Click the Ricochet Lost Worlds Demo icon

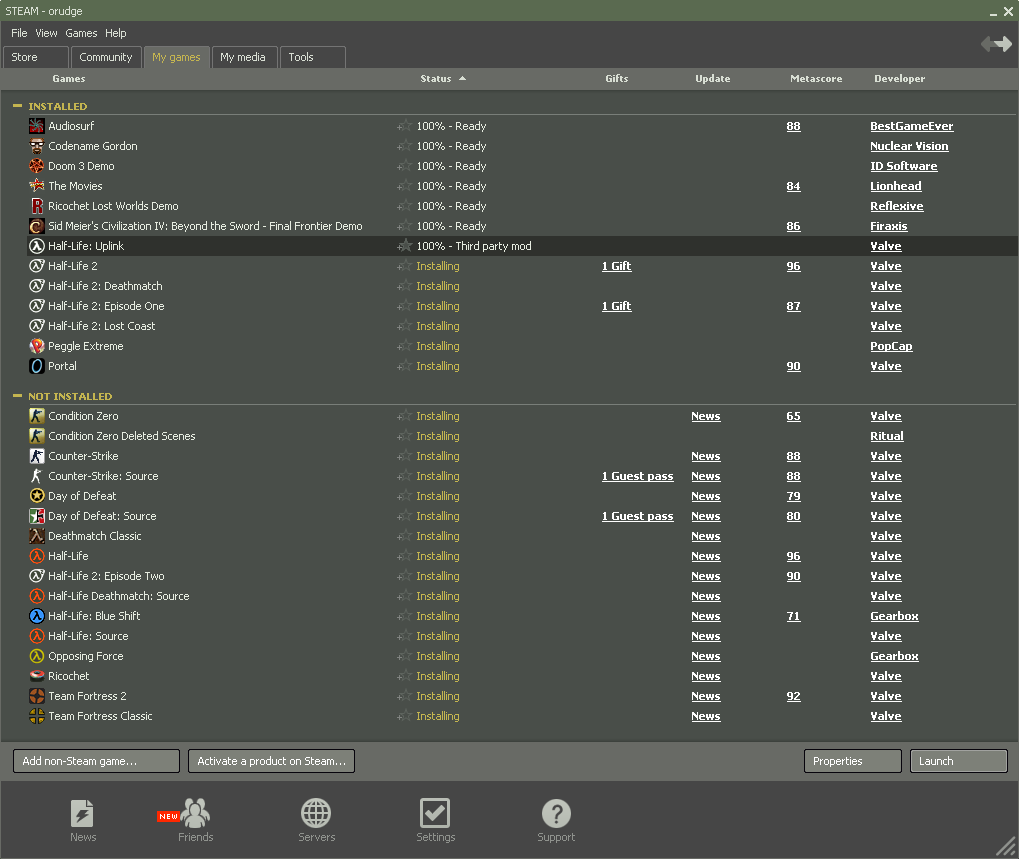point(37,206)
